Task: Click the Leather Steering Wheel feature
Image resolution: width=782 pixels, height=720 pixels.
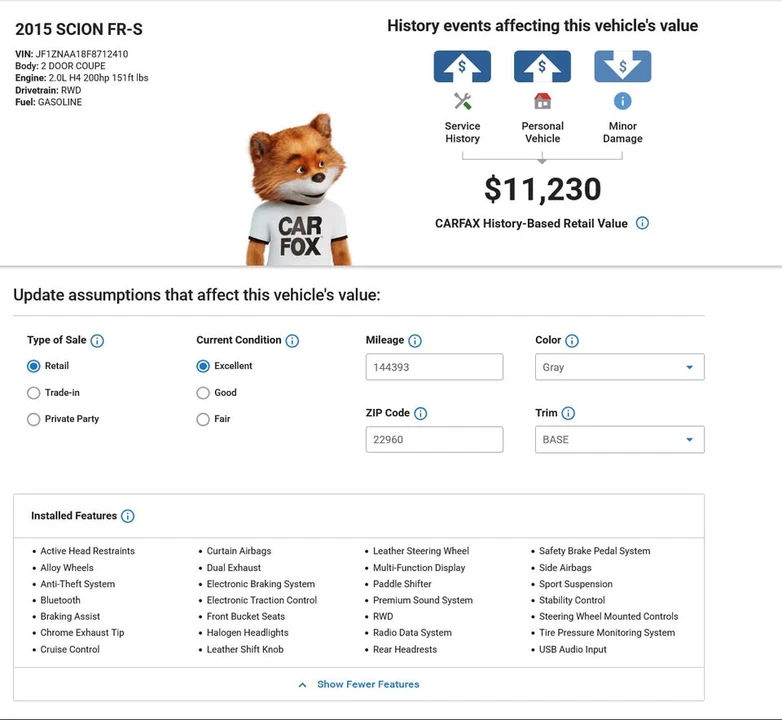Action: tap(421, 551)
